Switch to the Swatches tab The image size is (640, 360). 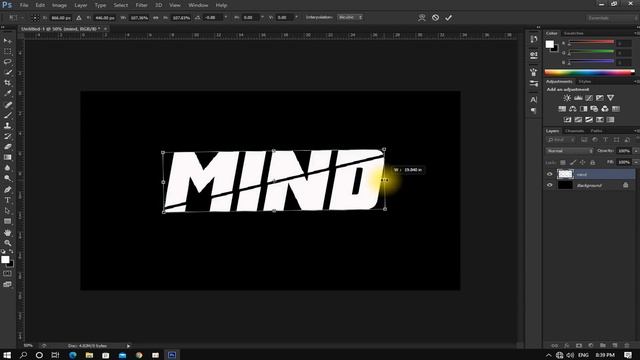tap(574, 33)
